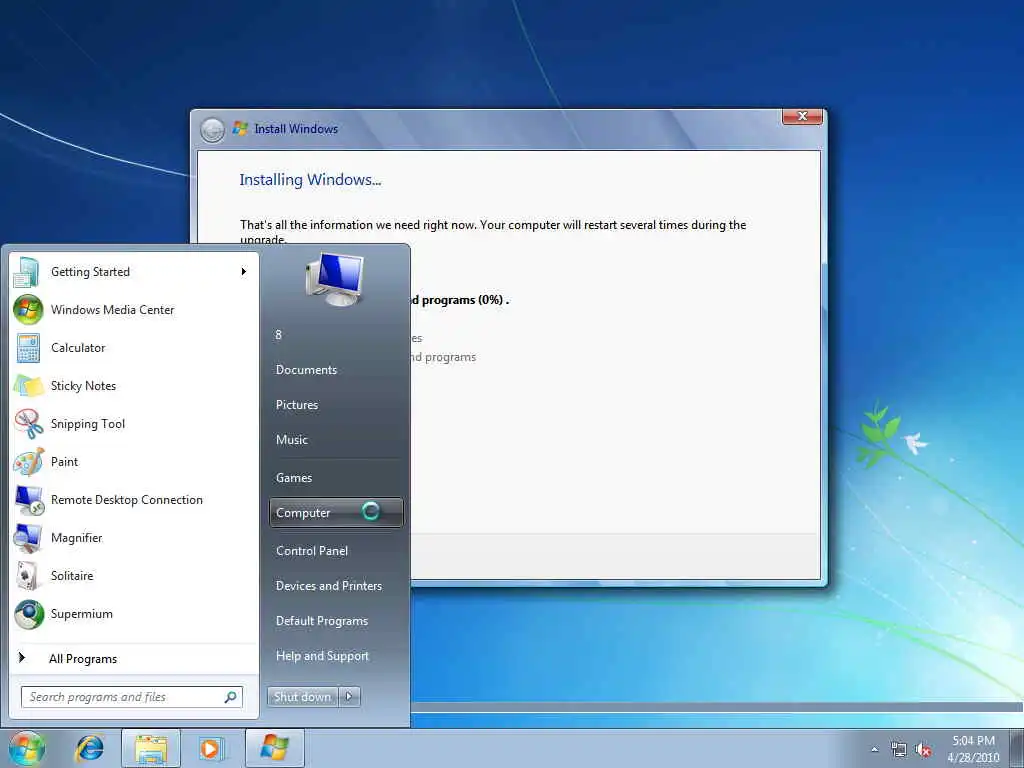Click the search magnifier icon
Viewport: 1024px width, 768px height.
231,697
